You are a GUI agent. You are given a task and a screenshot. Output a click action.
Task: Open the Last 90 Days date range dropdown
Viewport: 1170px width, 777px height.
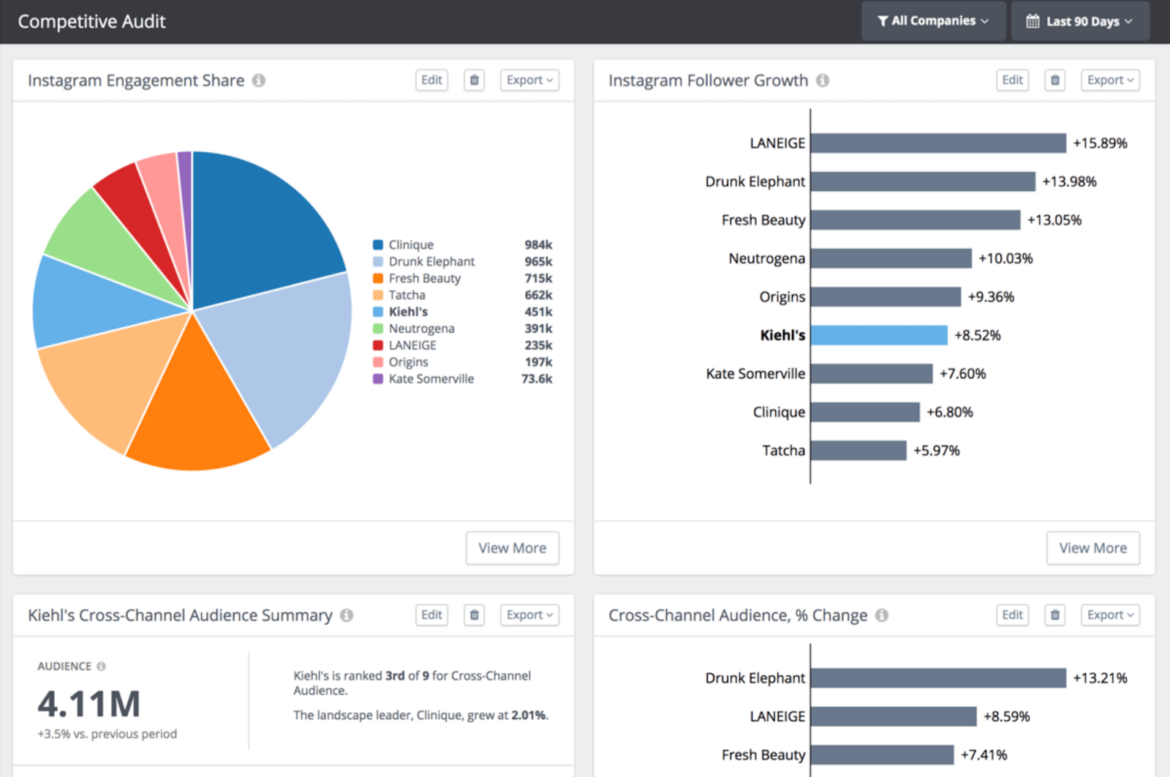(x=1080, y=21)
